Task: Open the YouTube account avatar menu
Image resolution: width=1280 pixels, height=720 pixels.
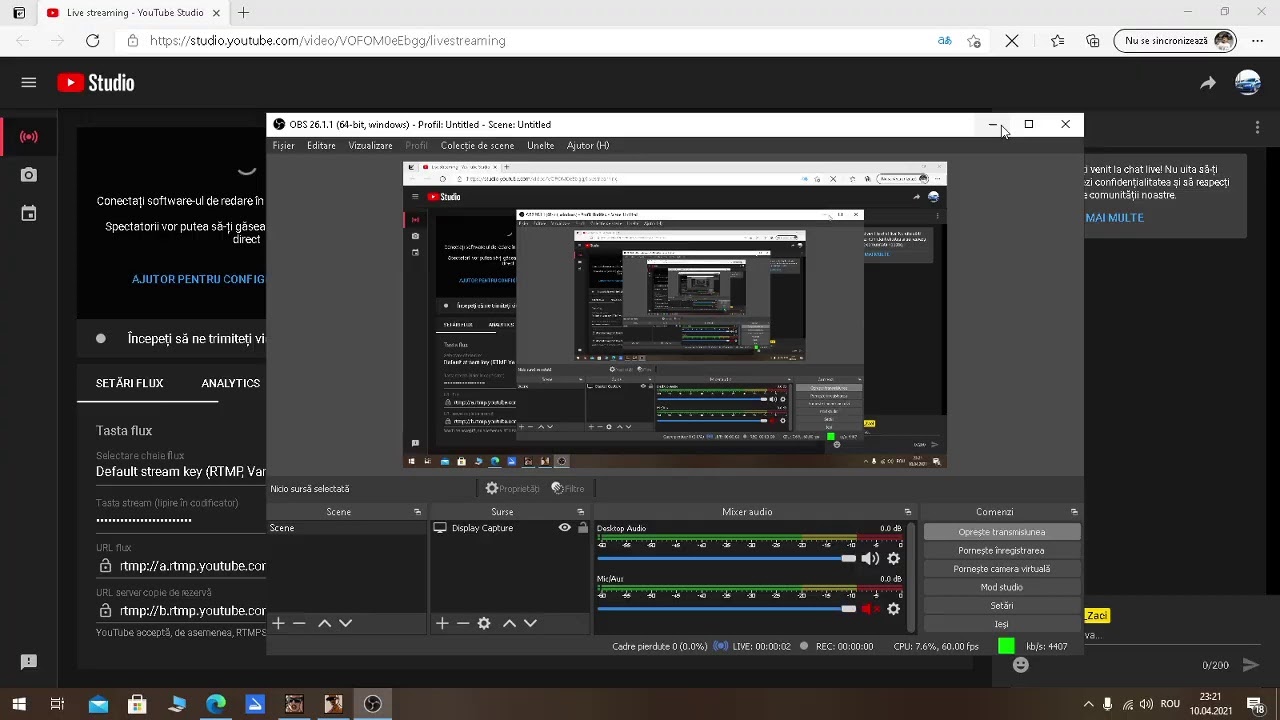Action: pos(1247,83)
